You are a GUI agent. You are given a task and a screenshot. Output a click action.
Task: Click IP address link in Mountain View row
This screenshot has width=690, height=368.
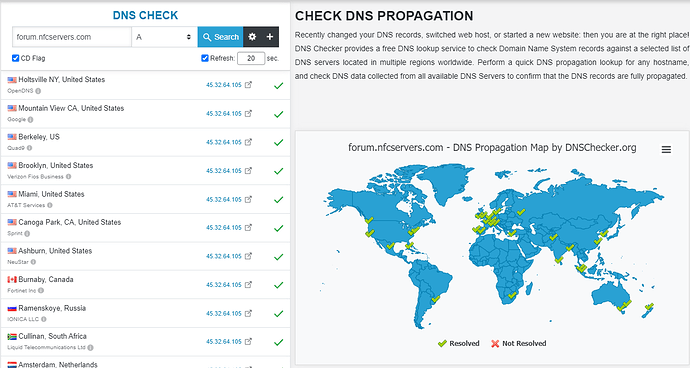click(224, 114)
